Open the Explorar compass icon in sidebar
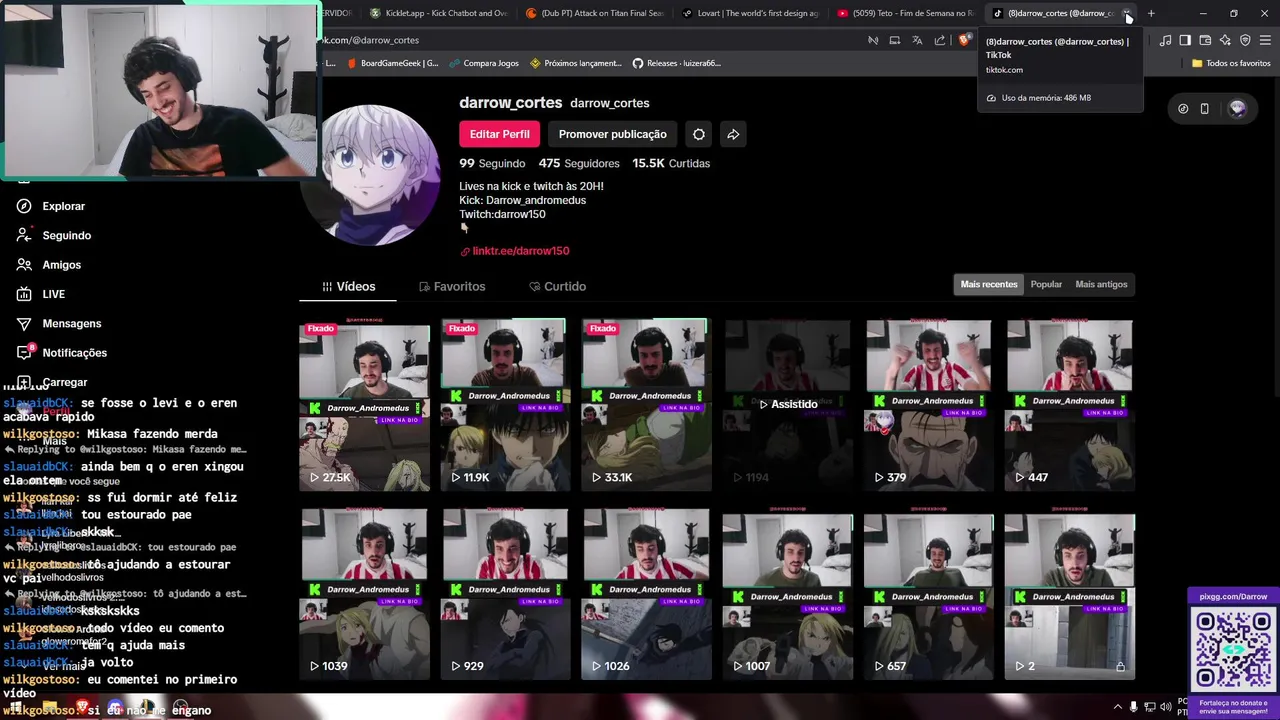Image resolution: width=1280 pixels, height=720 pixels. (x=24, y=206)
